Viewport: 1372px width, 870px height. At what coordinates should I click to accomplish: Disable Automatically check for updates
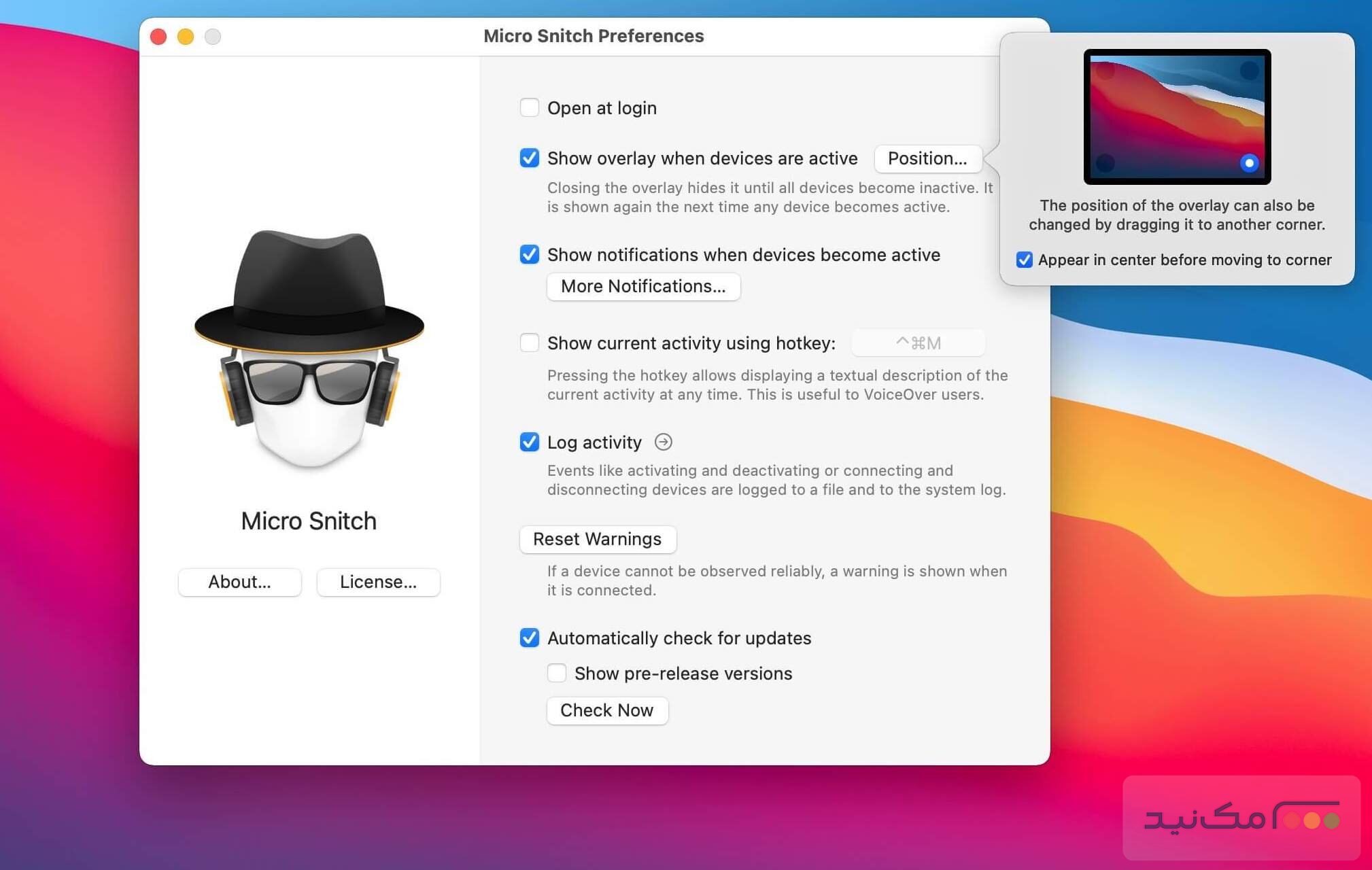coord(529,638)
